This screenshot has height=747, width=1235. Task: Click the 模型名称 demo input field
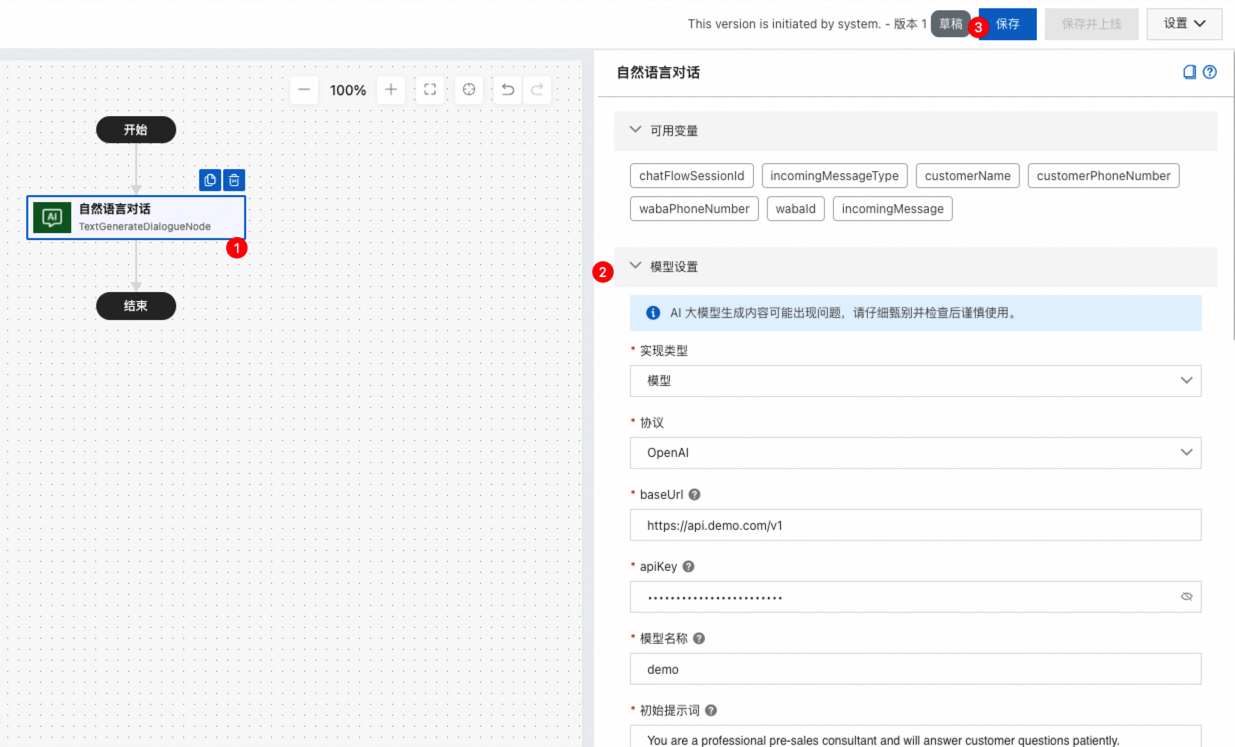[915, 669]
